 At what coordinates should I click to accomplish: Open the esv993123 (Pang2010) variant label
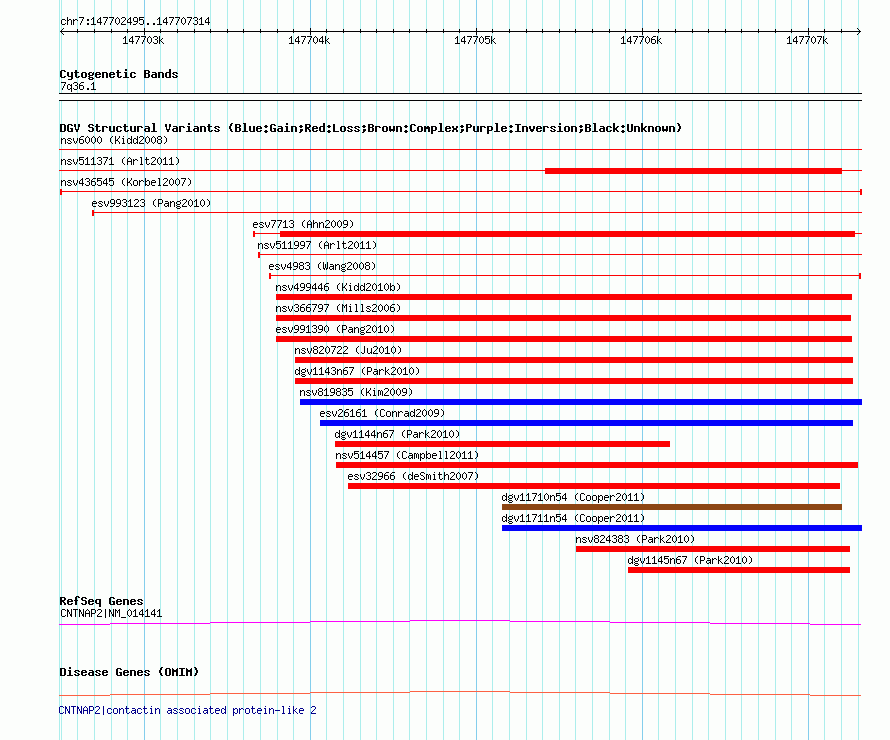tap(151, 203)
